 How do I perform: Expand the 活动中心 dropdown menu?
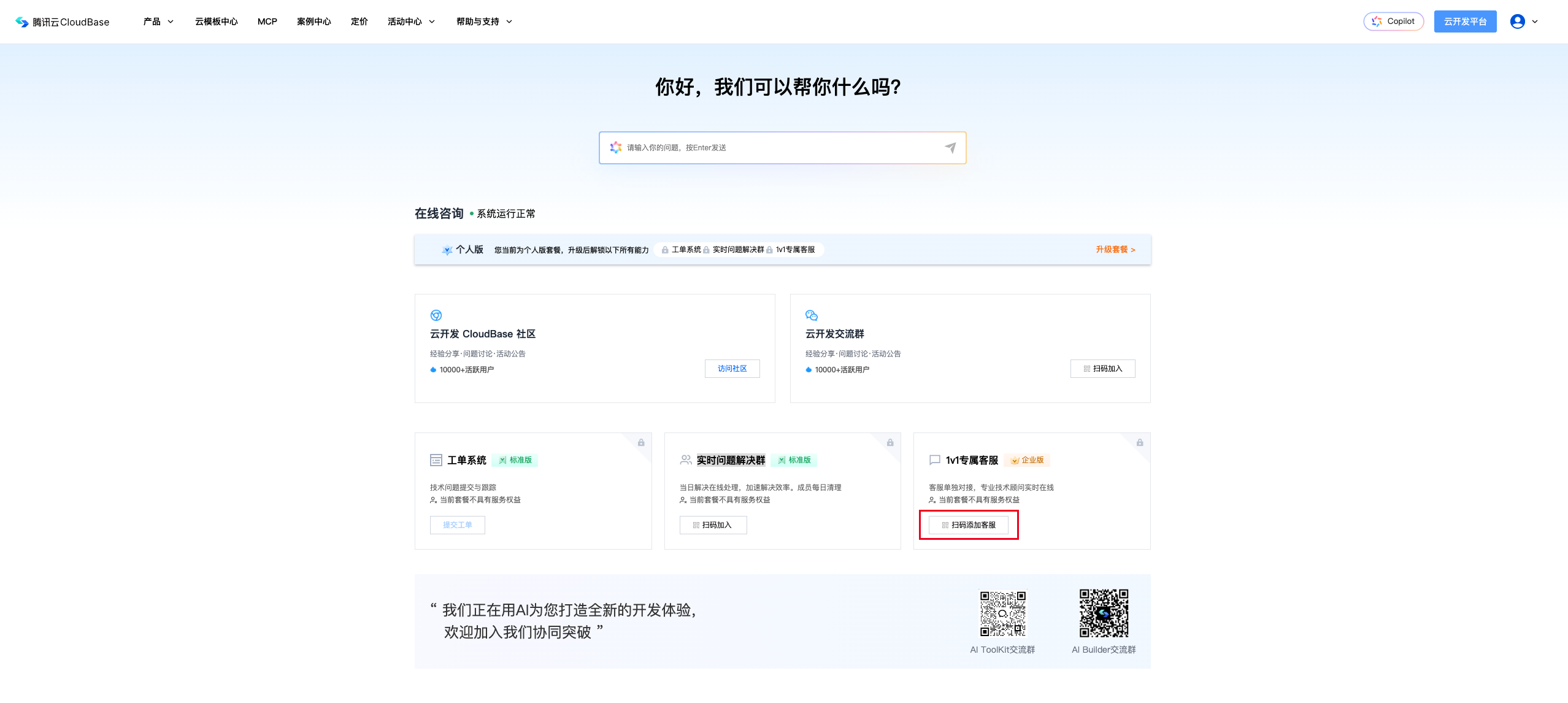click(x=411, y=21)
